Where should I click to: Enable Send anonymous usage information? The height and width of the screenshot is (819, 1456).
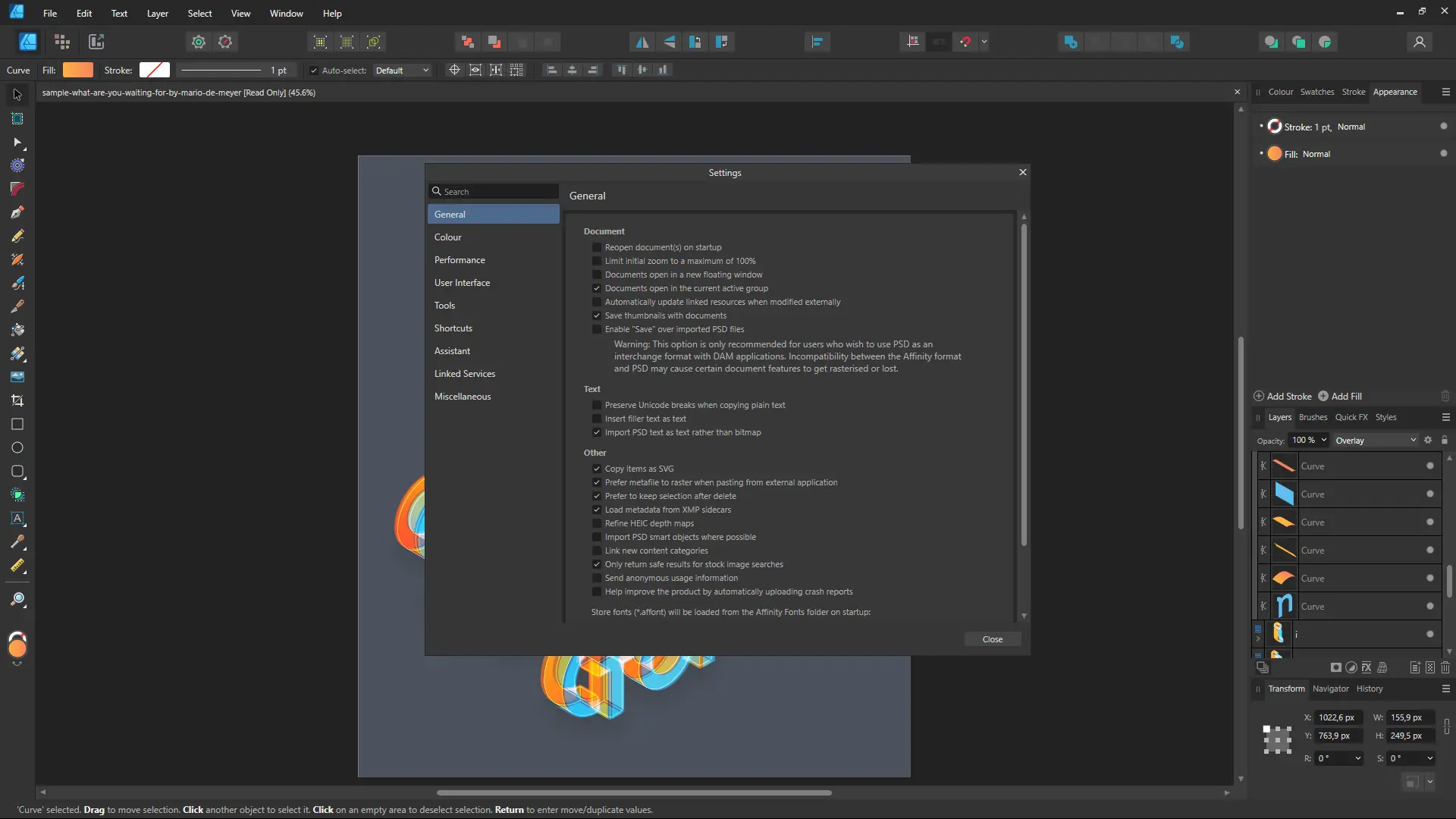pos(598,578)
